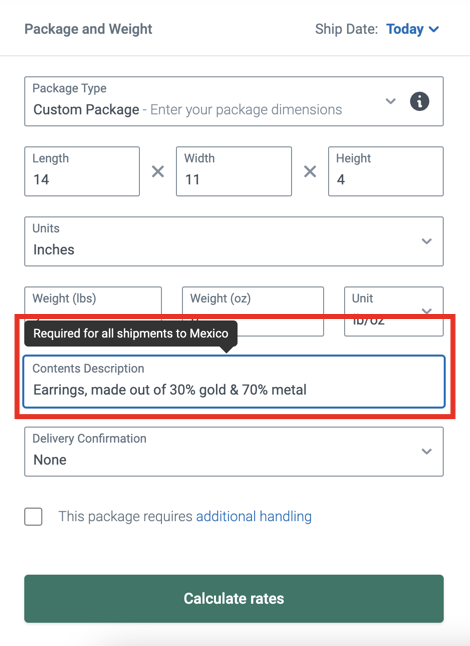Click the Package and Weight heading
Screen dimensions: 470x646
point(88,29)
